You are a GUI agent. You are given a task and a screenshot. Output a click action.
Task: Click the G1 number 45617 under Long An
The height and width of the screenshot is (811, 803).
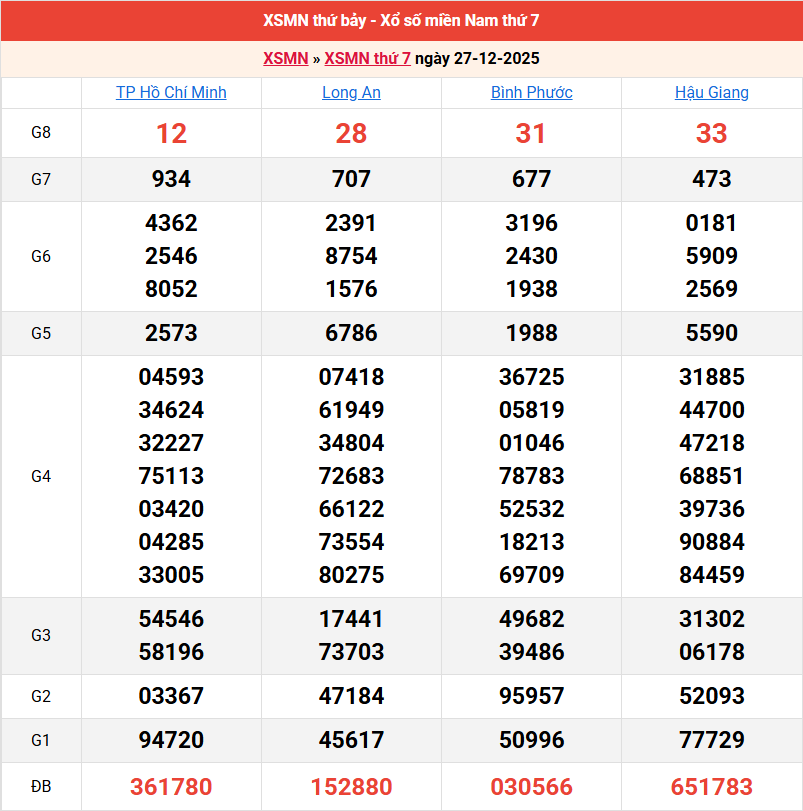tap(351, 742)
